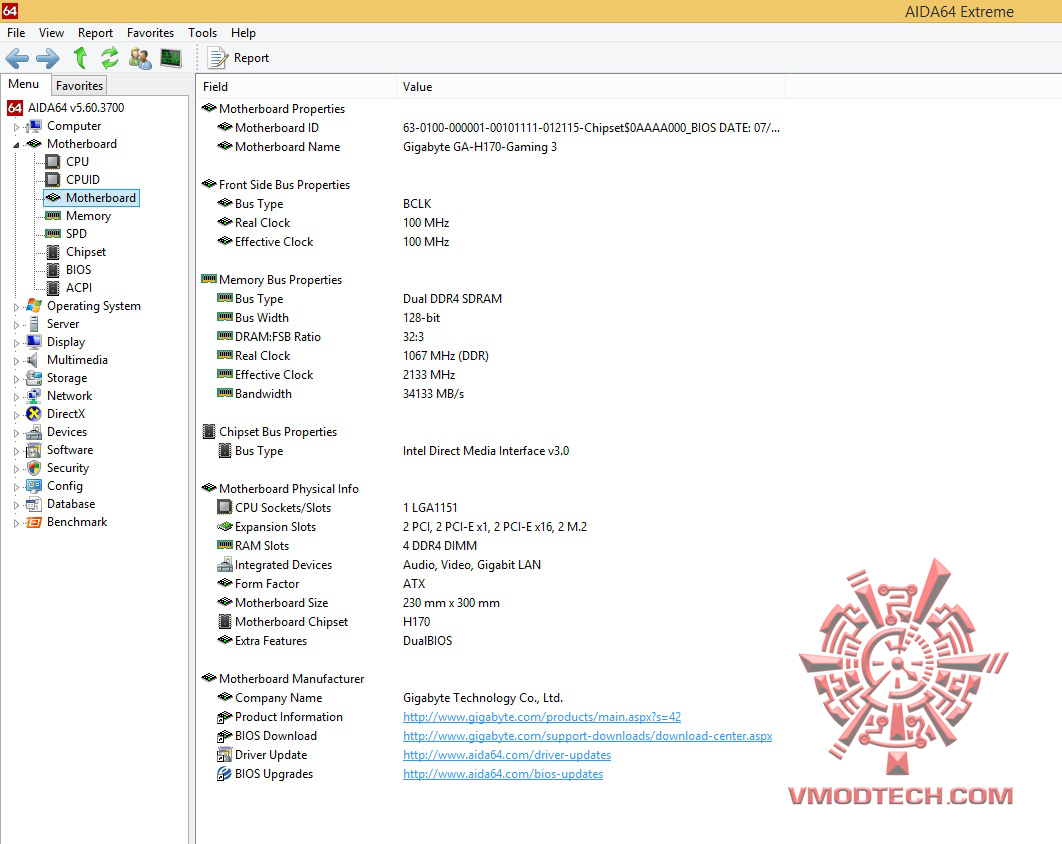This screenshot has width=1062, height=844.
Task: Expand the Storage tree node
Action: pyautogui.click(x=16, y=379)
